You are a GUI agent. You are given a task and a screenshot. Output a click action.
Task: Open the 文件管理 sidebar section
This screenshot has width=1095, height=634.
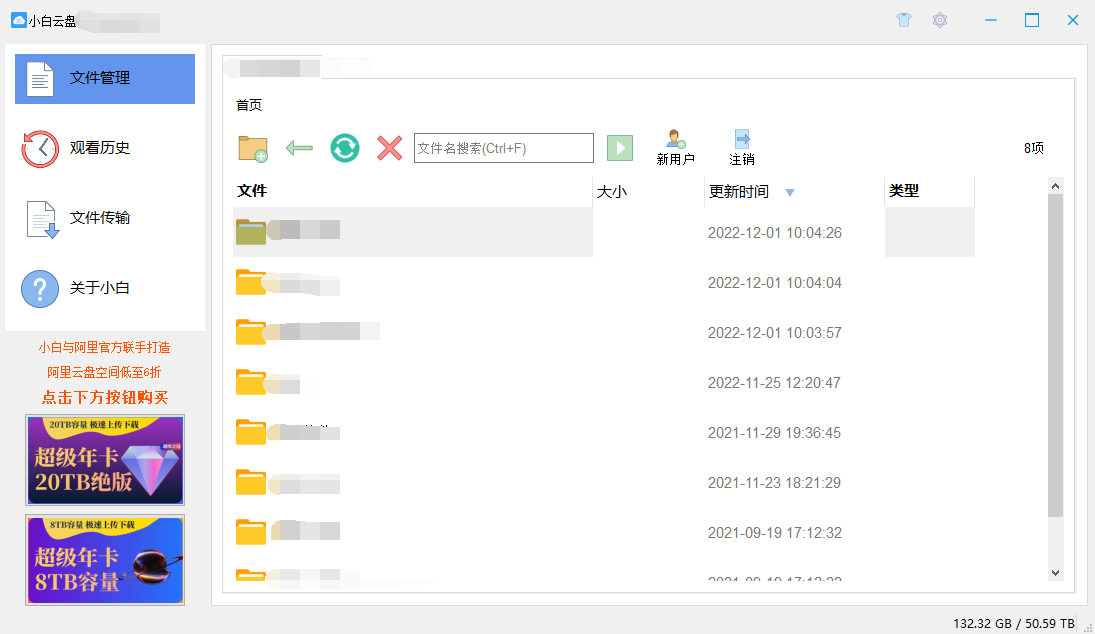(104, 79)
